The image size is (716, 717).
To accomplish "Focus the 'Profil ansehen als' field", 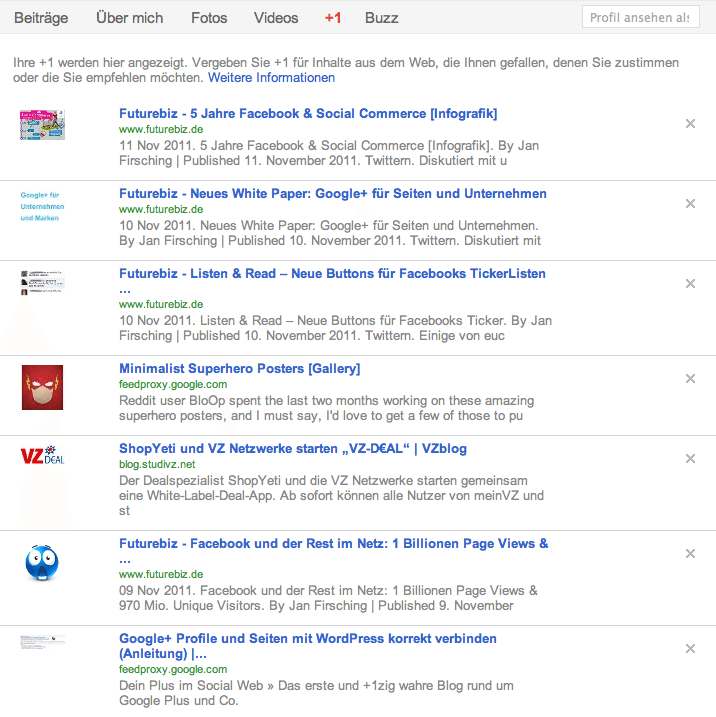I will coord(641,17).
